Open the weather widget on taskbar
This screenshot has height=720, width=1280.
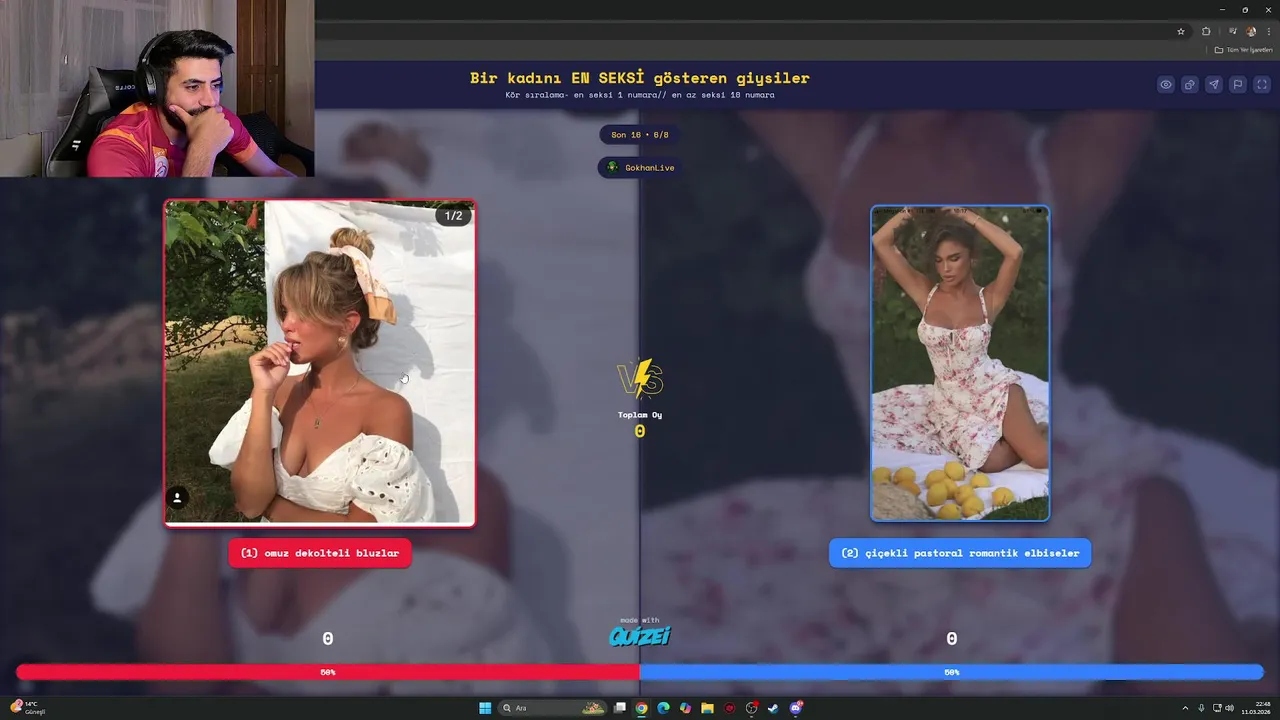[28, 708]
